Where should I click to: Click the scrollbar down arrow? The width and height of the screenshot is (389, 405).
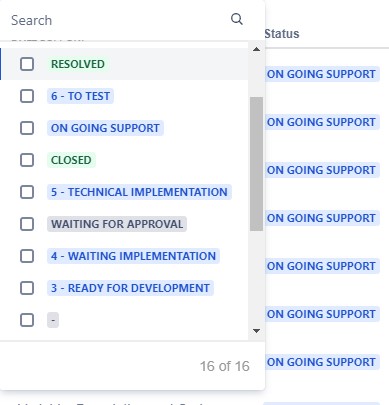(x=256, y=331)
